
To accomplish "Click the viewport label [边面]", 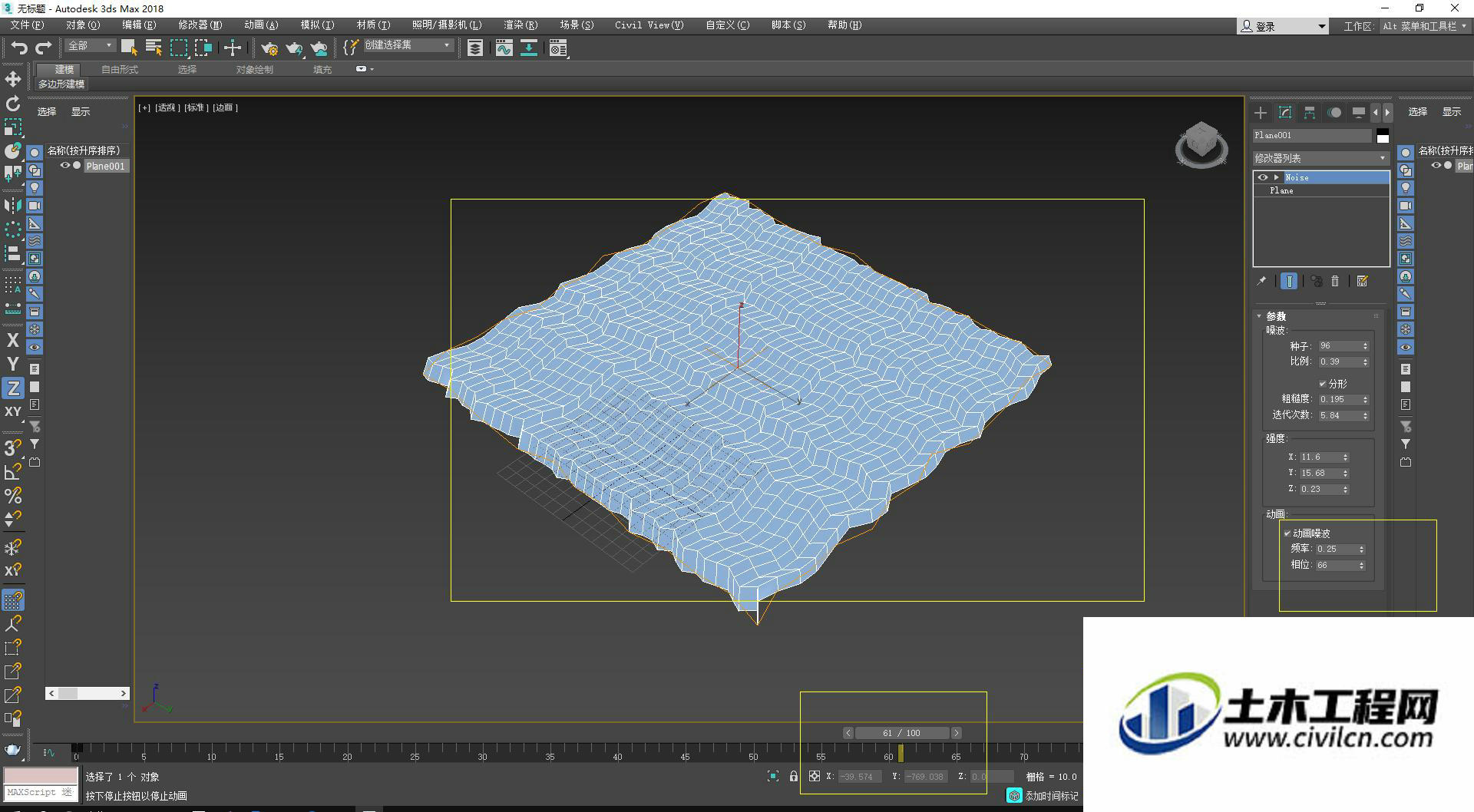I will coord(225,107).
